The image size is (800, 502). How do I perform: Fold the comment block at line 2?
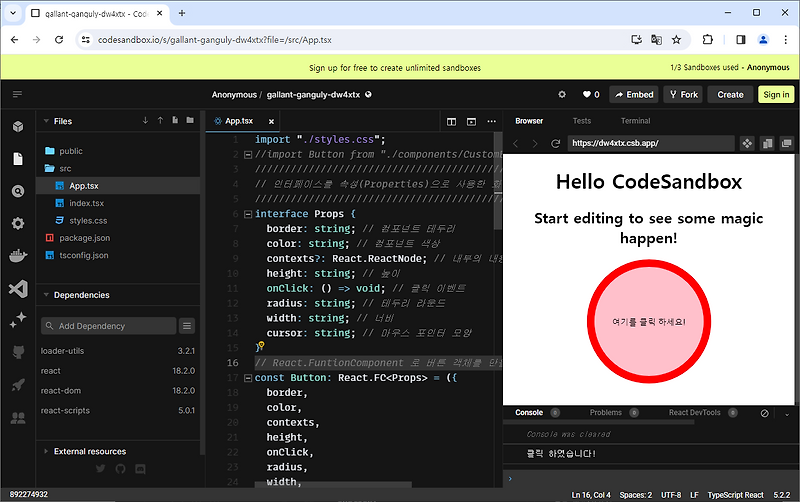(248, 155)
